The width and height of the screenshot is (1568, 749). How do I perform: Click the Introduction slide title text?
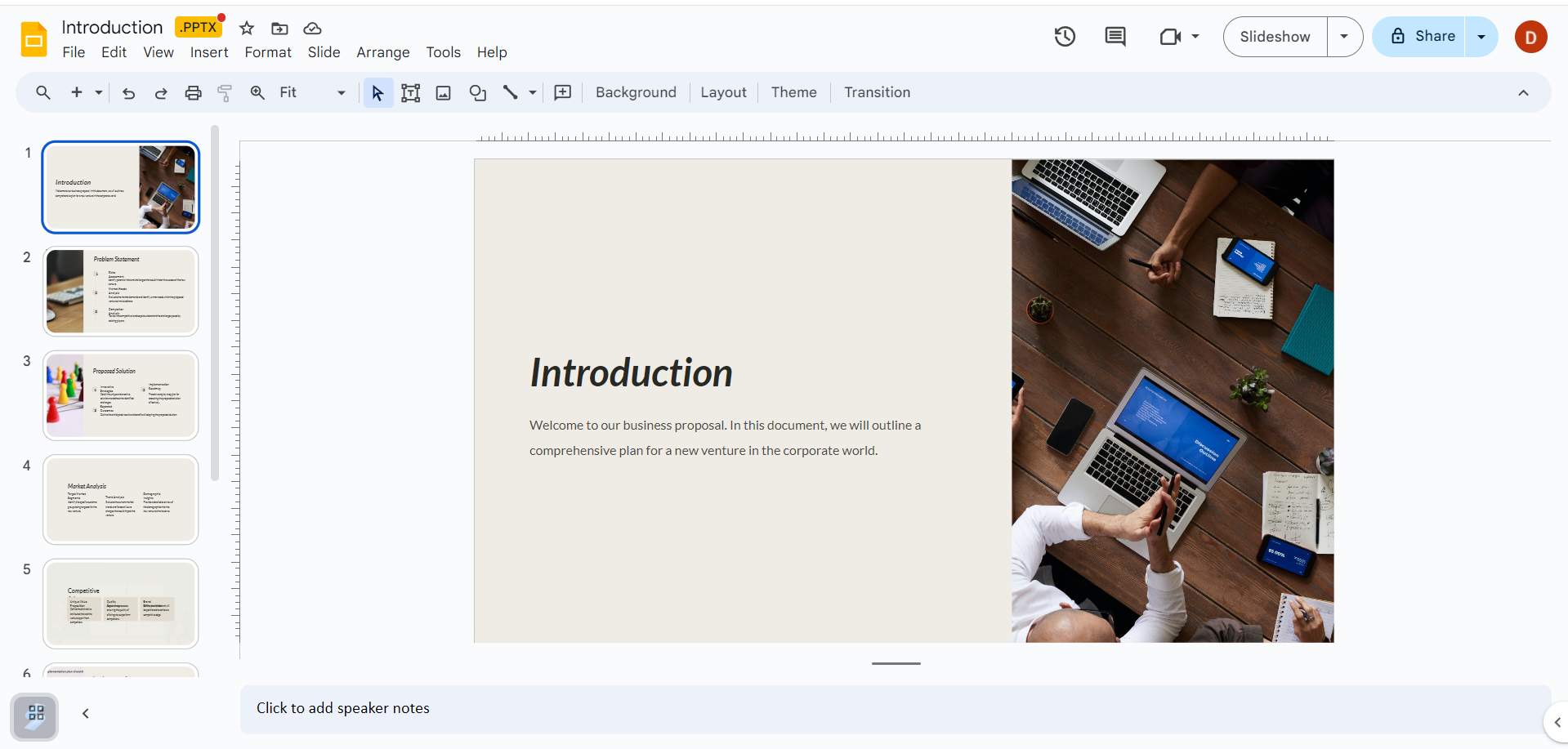[x=631, y=373]
